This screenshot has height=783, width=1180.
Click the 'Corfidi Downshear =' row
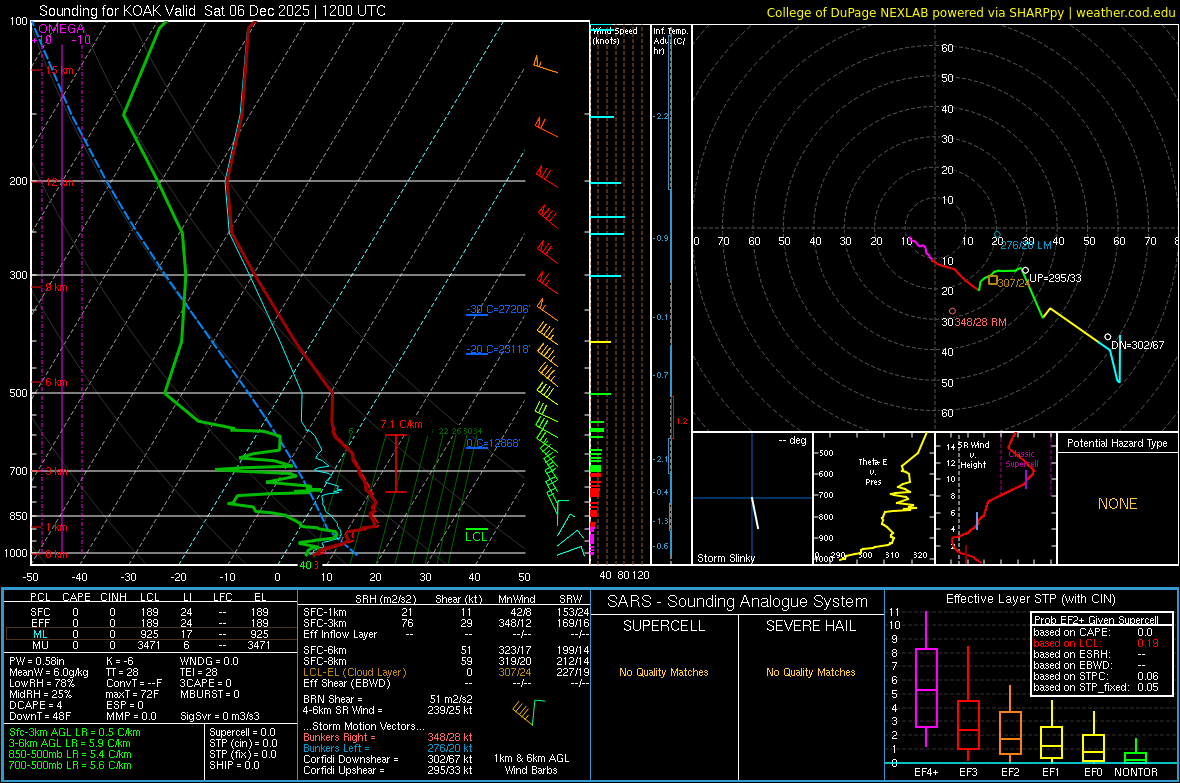(x=388, y=759)
